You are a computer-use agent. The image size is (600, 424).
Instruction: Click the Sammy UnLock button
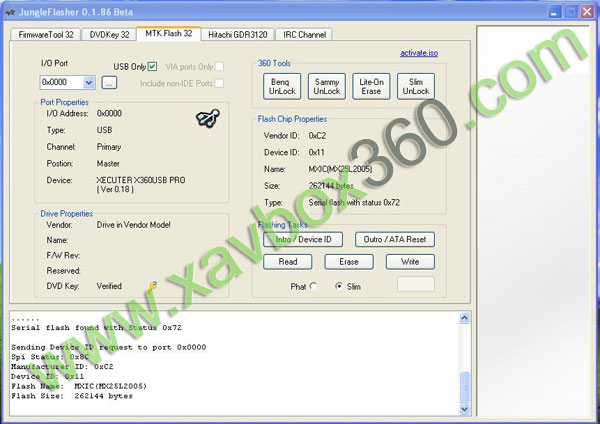click(x=327, y=86)
